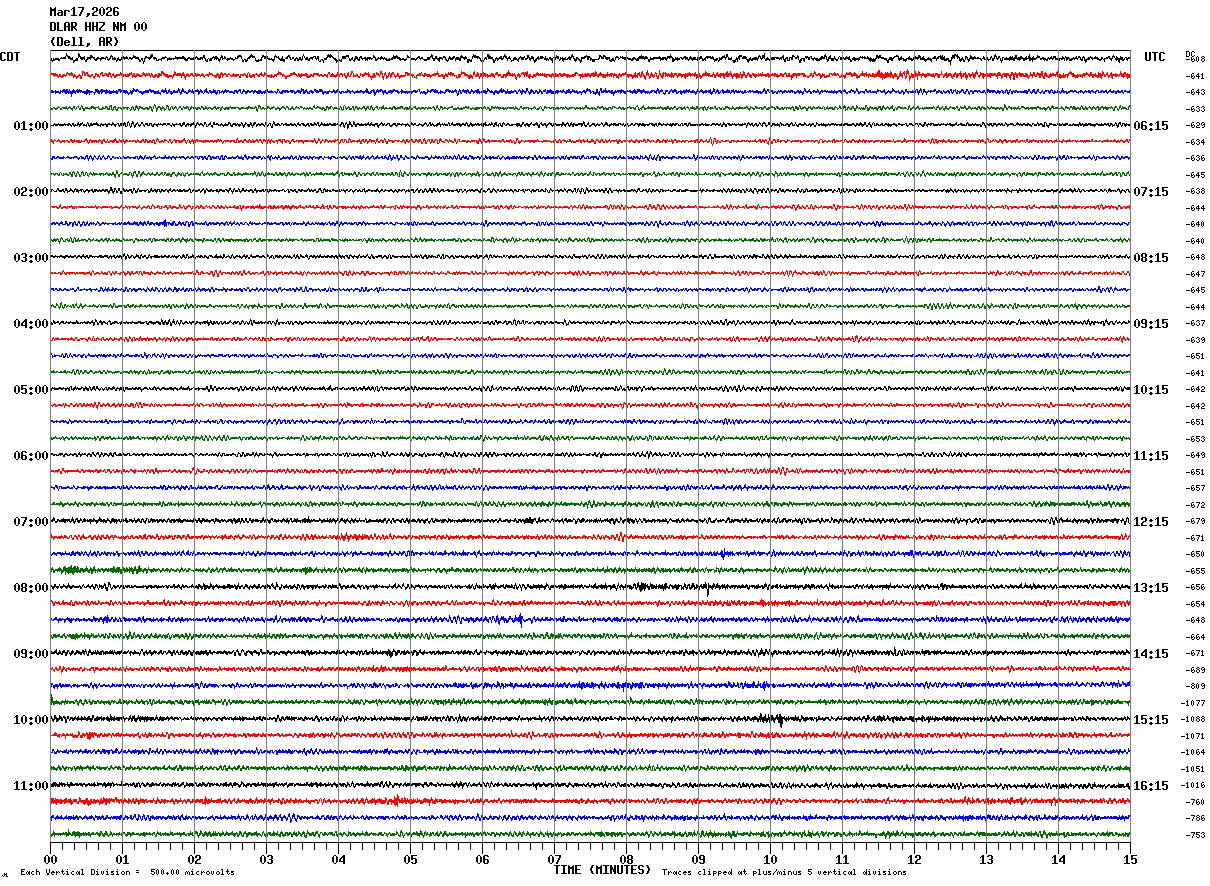1210x886 pixels.
Task: Select the 13:15 UTC time label
Action: click(1151, 588)
